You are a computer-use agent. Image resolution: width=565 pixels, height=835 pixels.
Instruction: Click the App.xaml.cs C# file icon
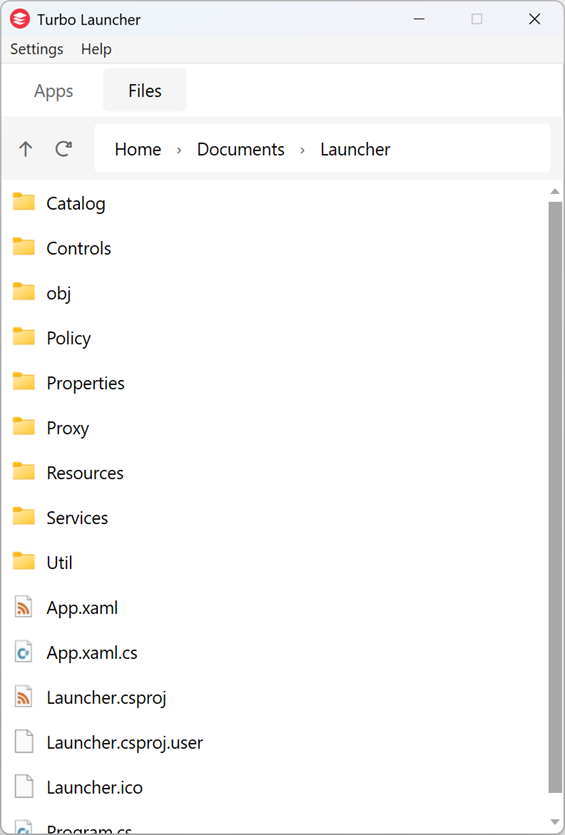23,652
